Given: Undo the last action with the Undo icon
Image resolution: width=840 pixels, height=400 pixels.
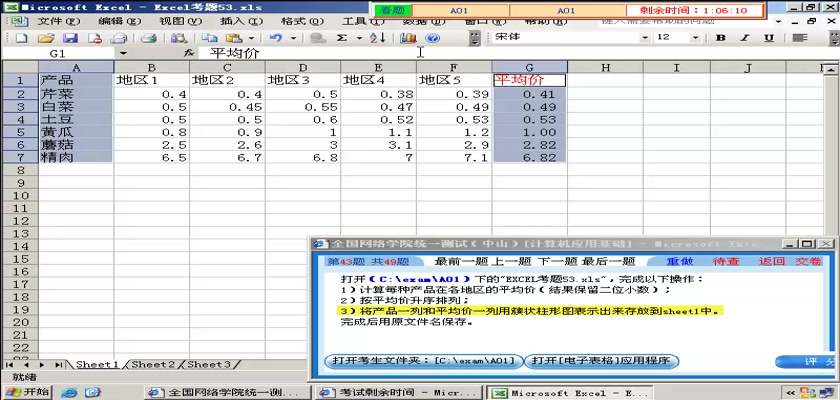Looking at the screenshot, I should click(275, 38).
